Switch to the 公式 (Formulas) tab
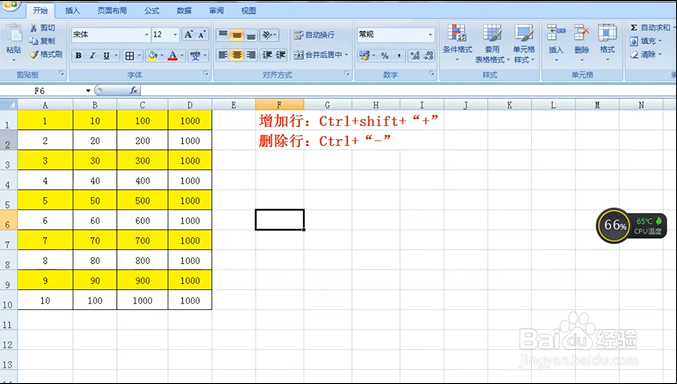Screen dimensions: 677x384 pos(152,10)
